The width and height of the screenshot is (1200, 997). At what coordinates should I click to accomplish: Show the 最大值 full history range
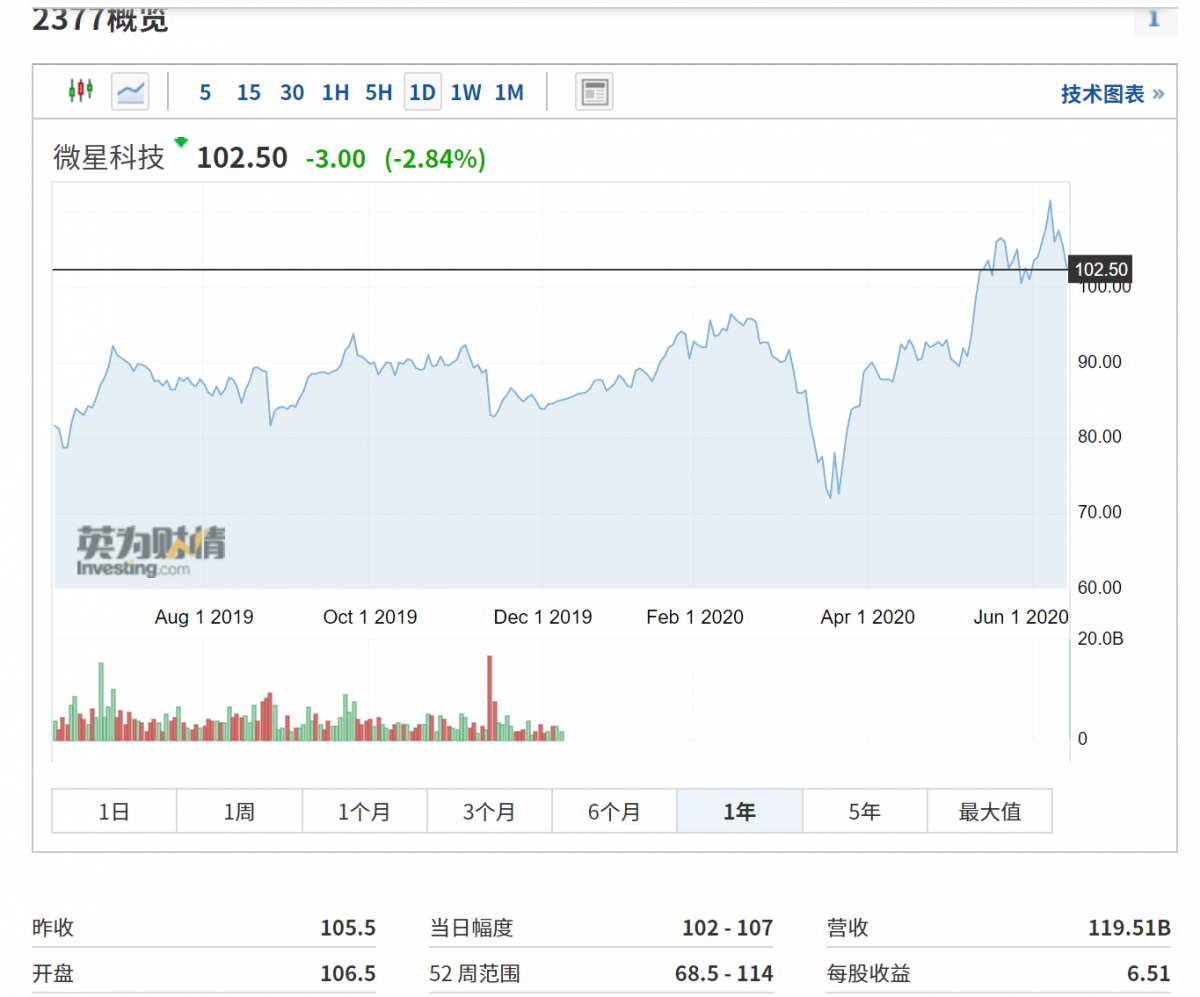[x=989, y=811]
